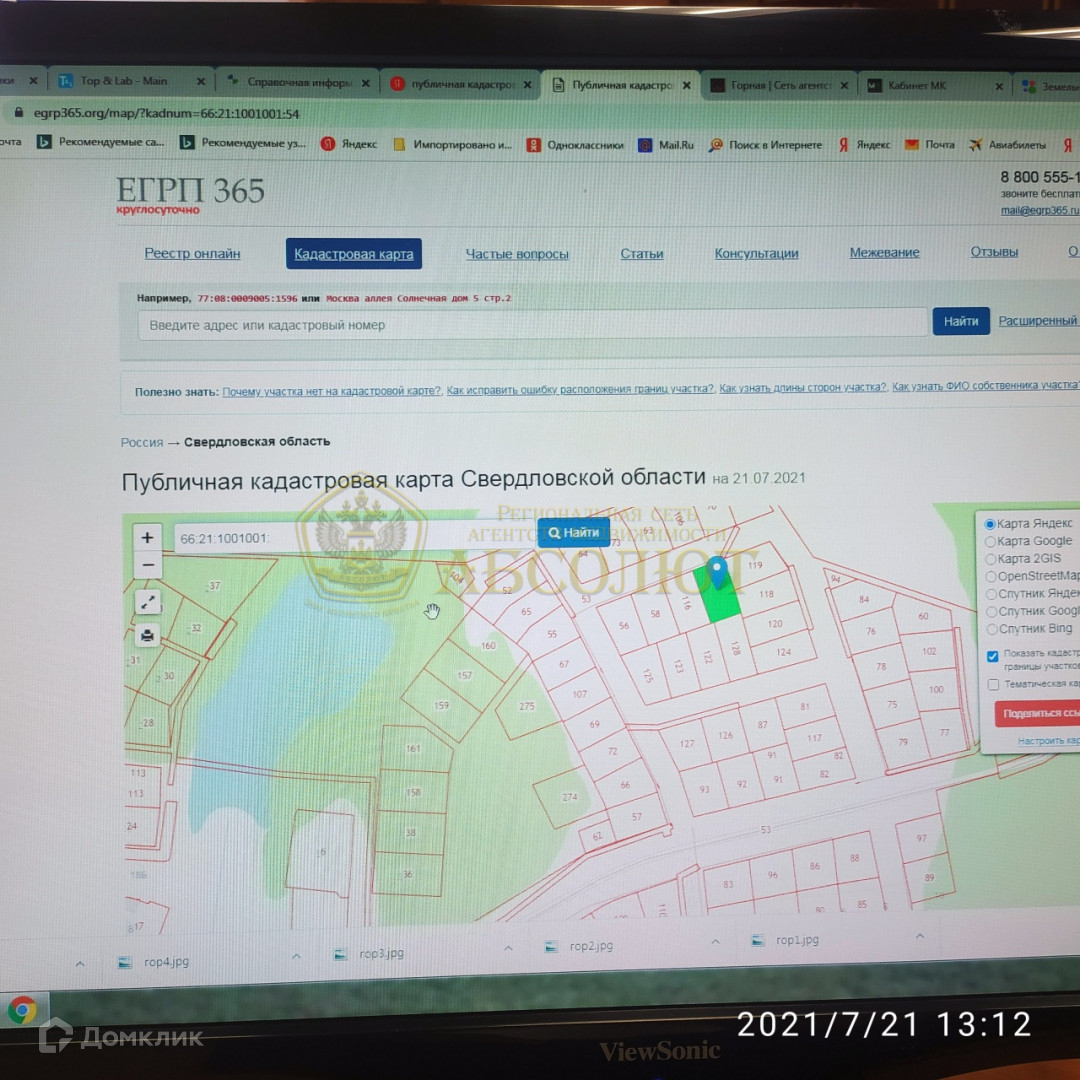Print the map using printer icon

click(x=147, y=635)
